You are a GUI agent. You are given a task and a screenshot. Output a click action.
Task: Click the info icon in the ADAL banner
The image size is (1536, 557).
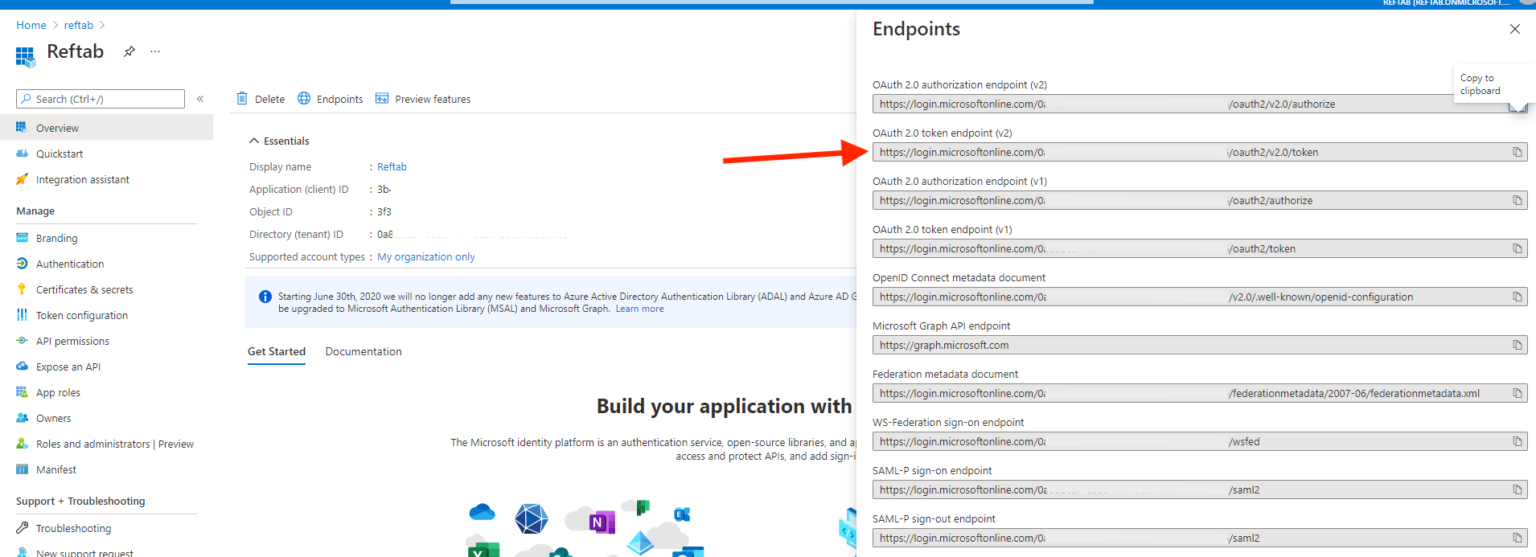point(265,297)
